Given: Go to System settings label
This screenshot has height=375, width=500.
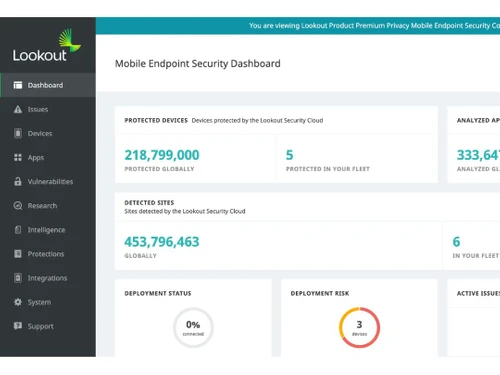Looking at the screenshot, I should point(39,302).
